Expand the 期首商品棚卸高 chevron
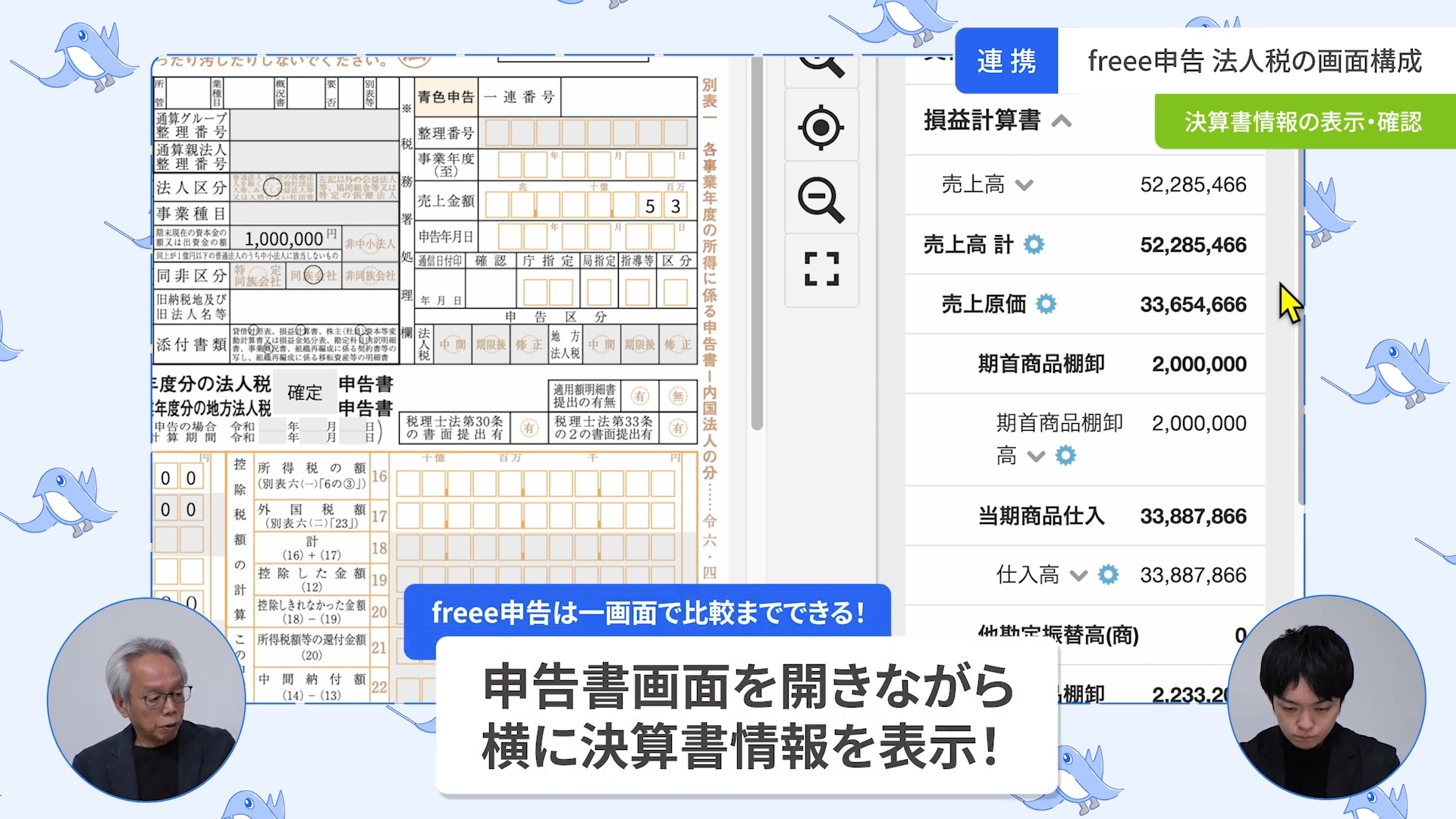The image size is (1456, 819). click(1036, 457)
